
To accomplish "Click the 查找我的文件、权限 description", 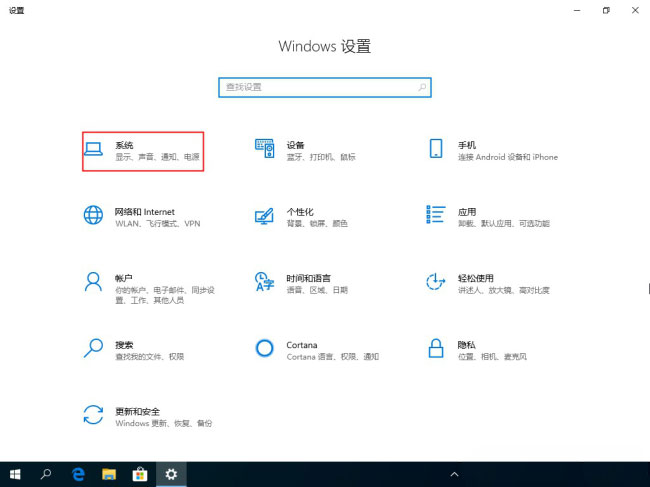I will pos(149,357).
